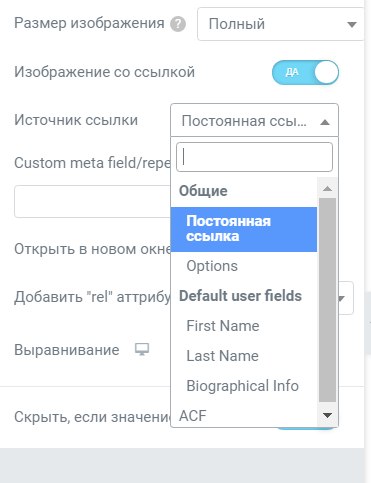
Task: Collapse the Источник ссылки dropdown
Action: tap(254, 120)
